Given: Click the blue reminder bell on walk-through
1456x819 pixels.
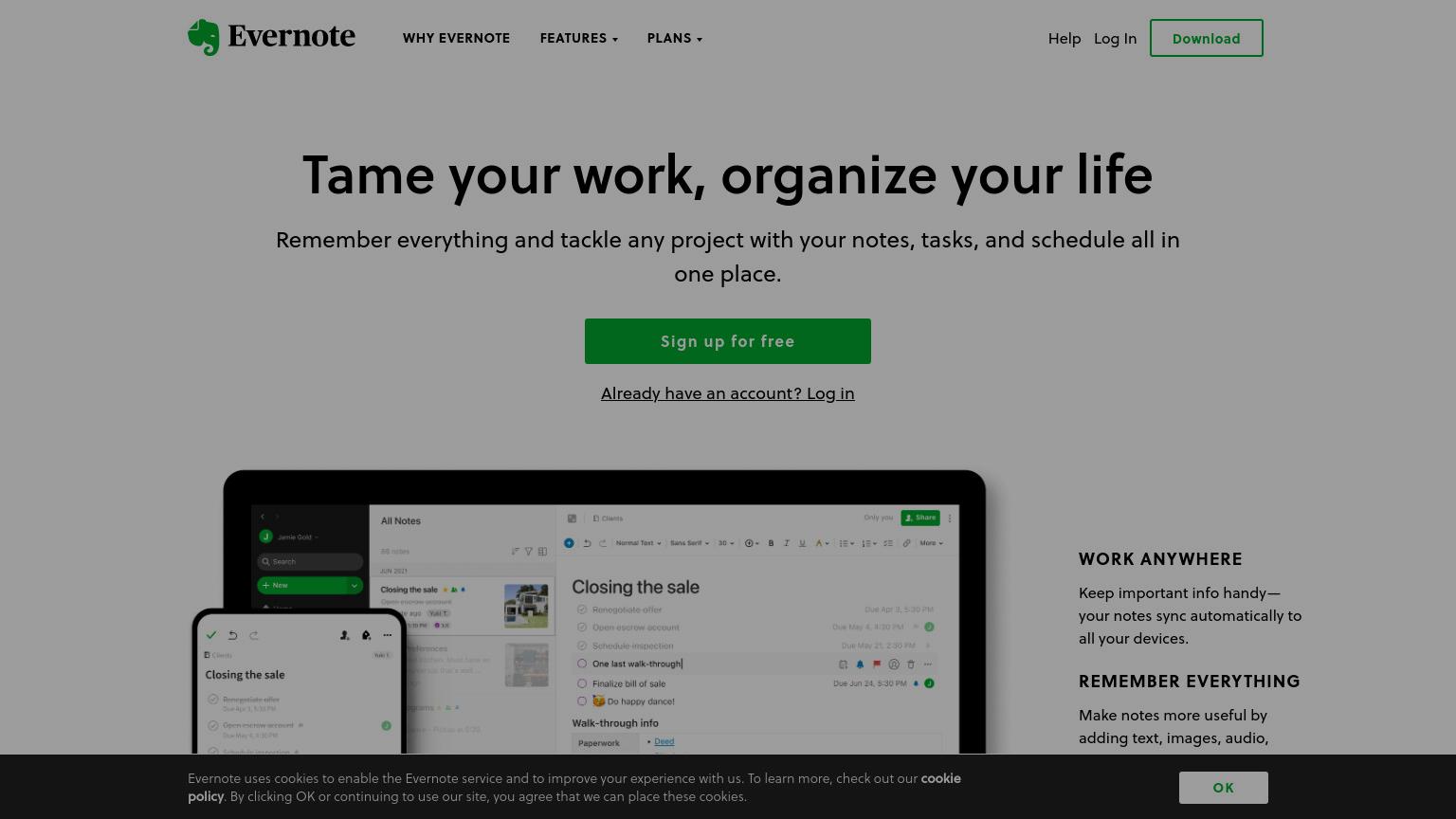Looking at the screenshot, I should (860, 664).
